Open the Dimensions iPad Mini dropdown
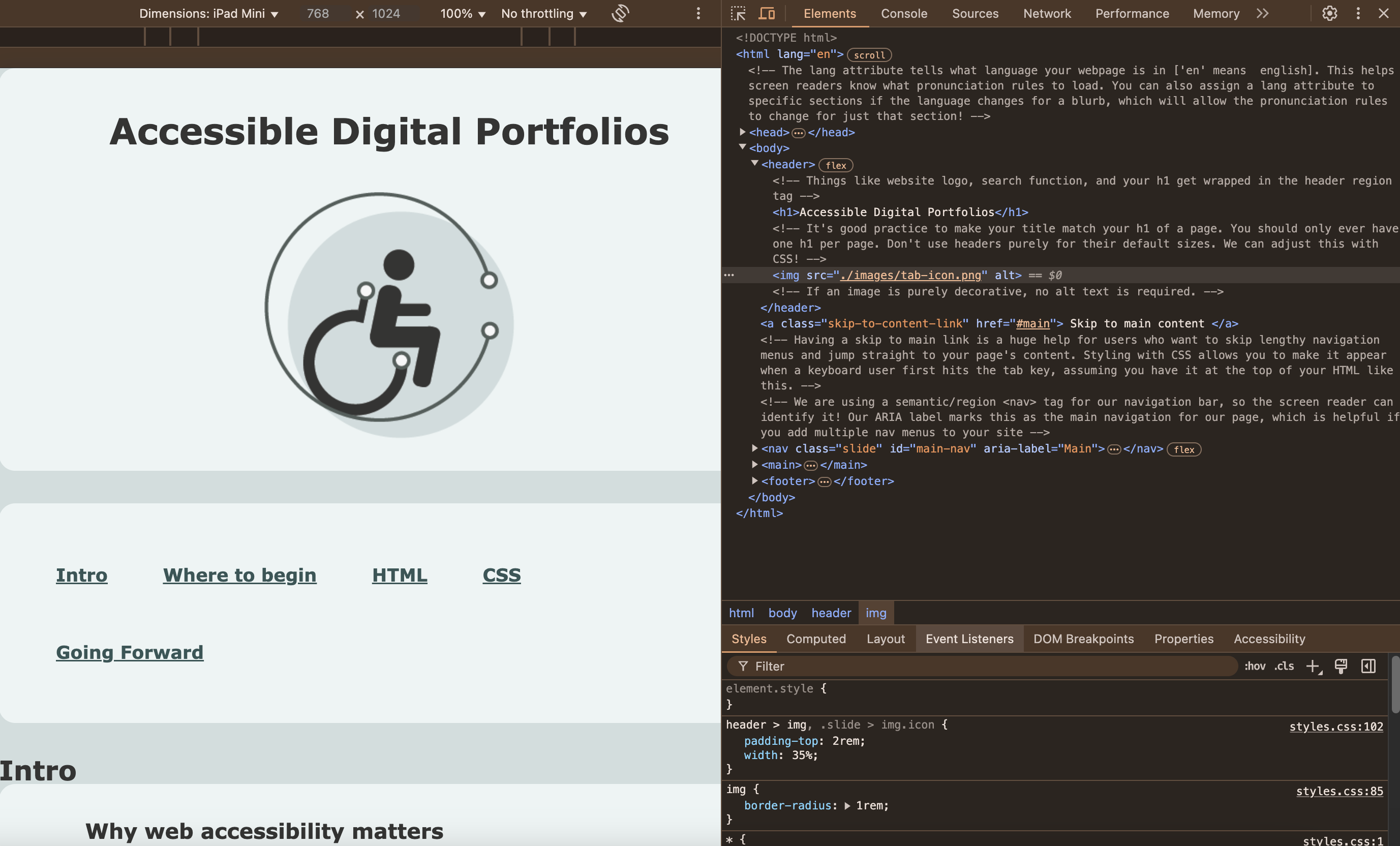The width and height of the screenshot is (1400, 846). 208,14
